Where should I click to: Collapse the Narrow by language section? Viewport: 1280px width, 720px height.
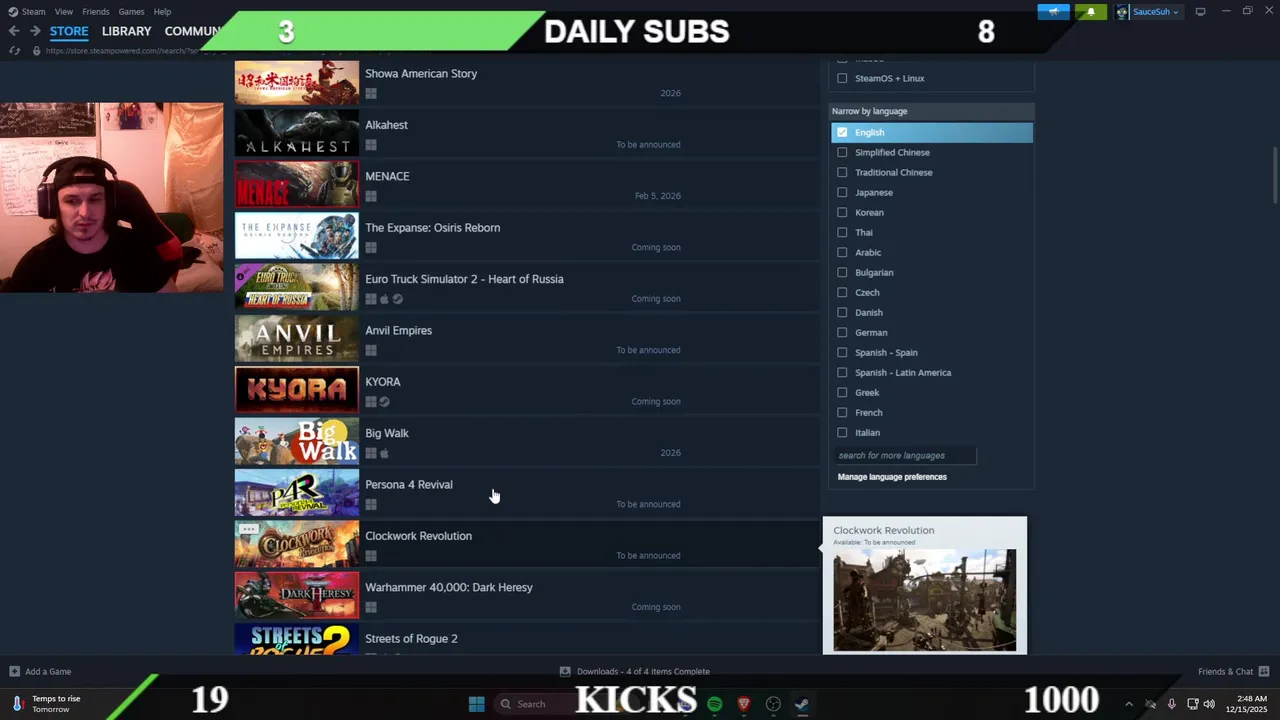pyautogui.click(x=932, y=111)
